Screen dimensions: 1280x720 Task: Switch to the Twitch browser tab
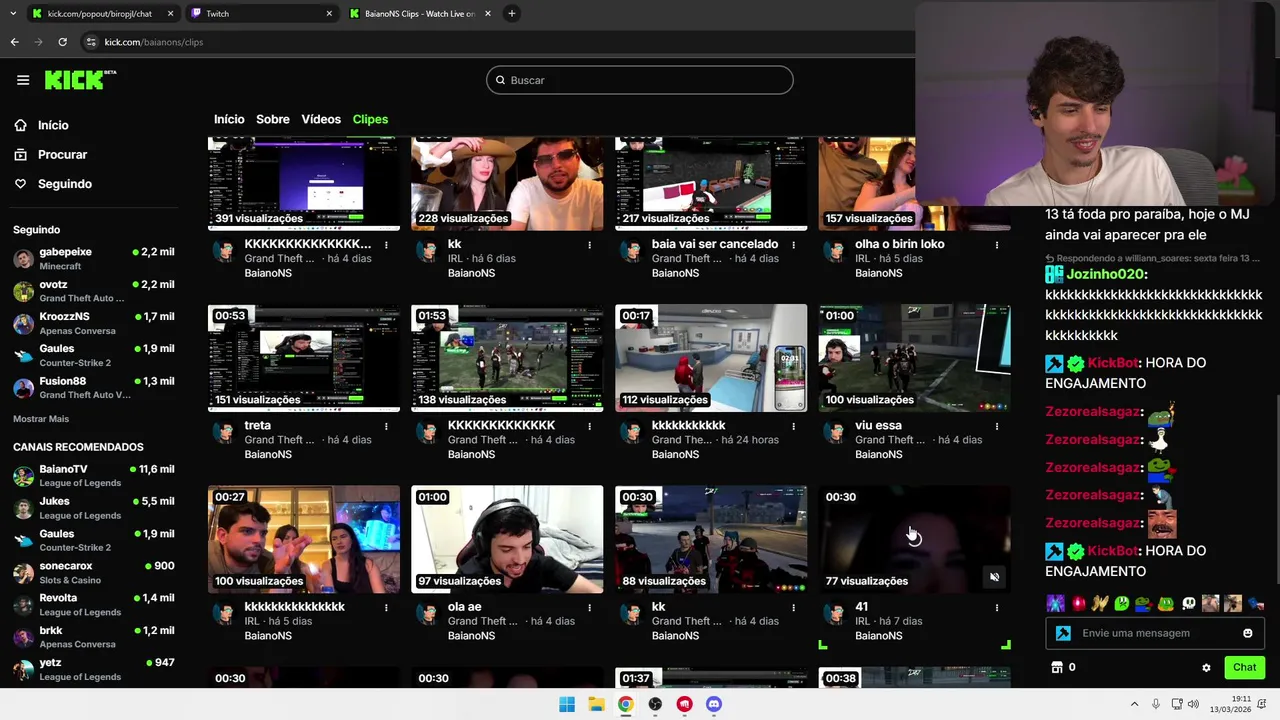[260, 14]
